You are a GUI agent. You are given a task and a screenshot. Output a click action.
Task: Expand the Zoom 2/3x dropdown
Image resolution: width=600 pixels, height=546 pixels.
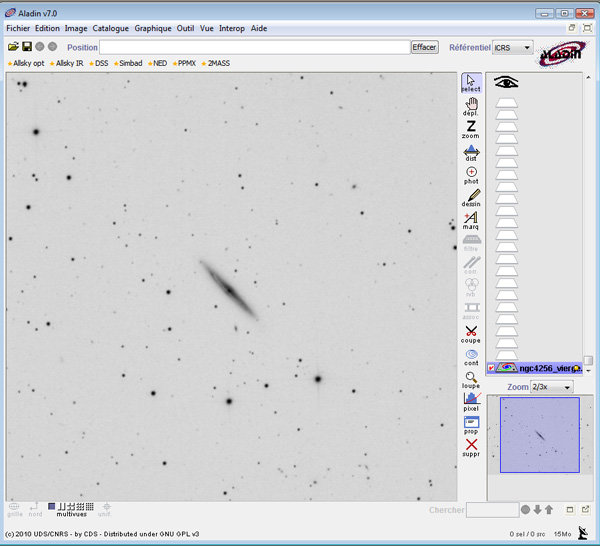click(x=552, y=387)
